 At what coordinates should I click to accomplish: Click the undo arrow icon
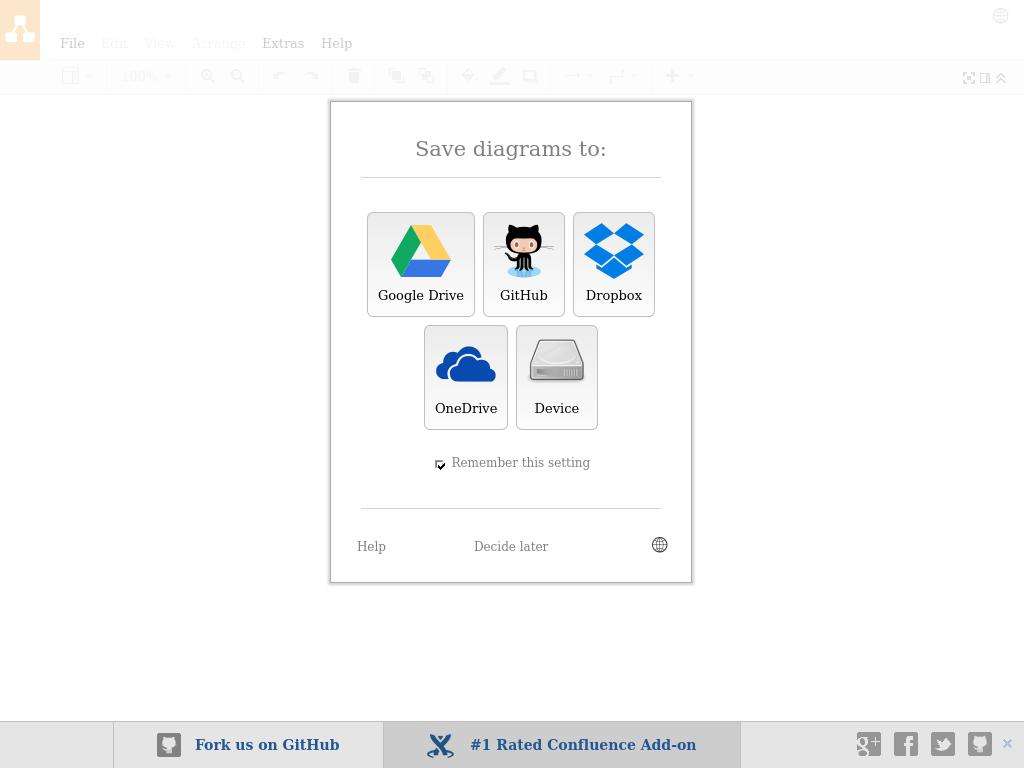279,76
